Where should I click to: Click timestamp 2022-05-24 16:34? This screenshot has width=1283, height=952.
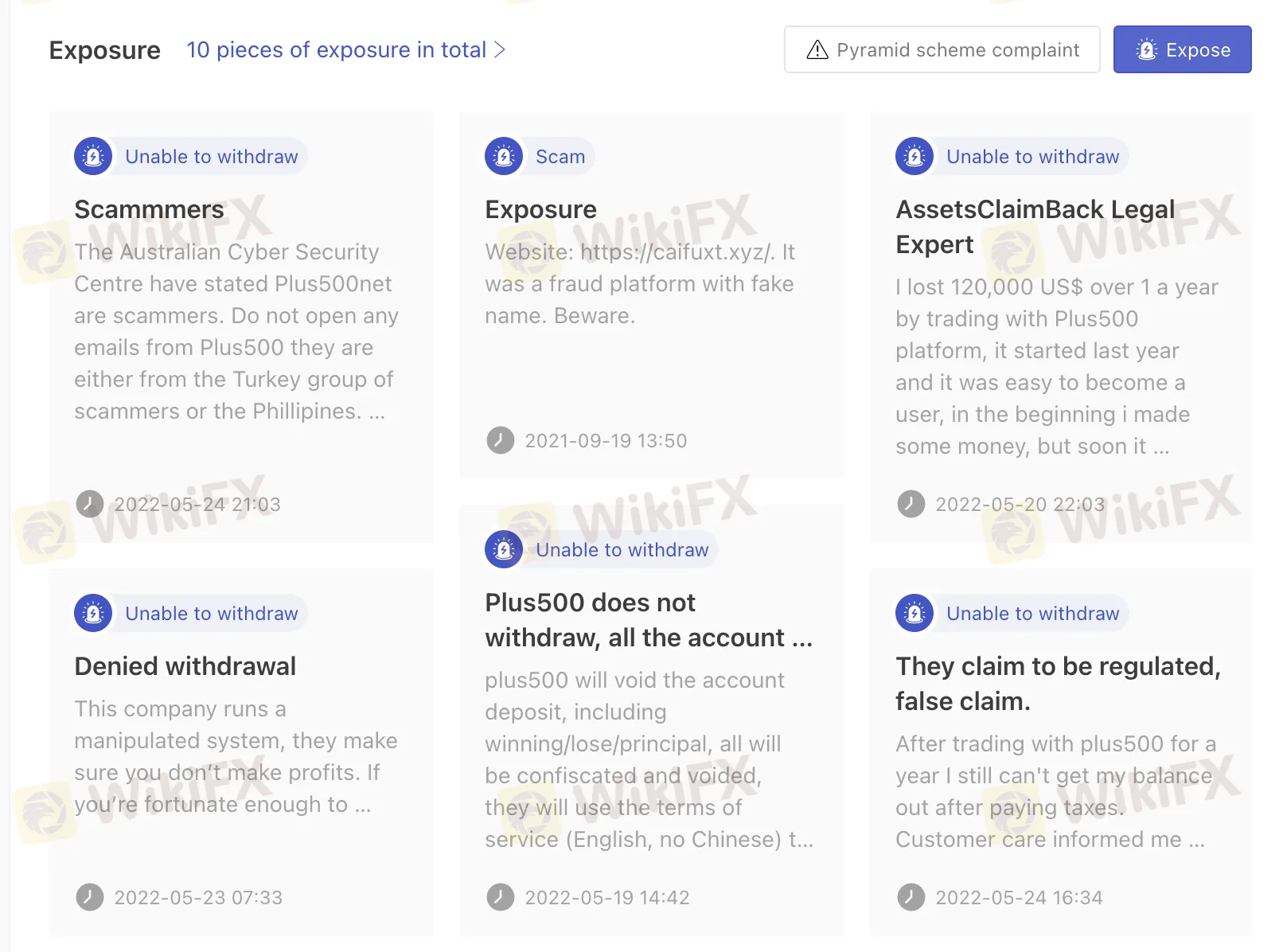pyautogui.click(x=1019, y=898)
